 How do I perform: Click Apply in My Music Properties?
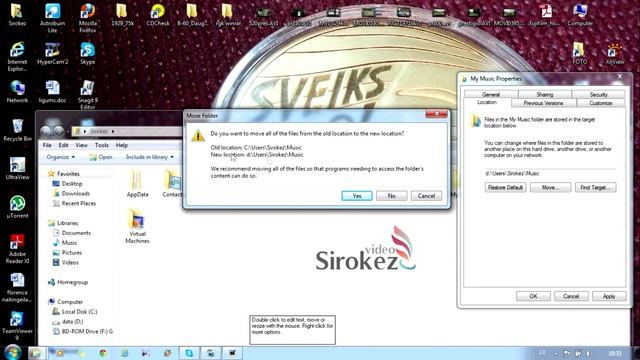(x=609, y=296)
